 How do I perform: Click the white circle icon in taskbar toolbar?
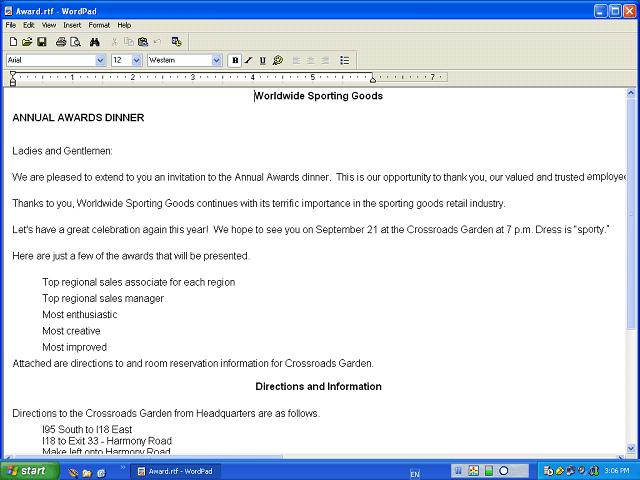tap(504, 471)
